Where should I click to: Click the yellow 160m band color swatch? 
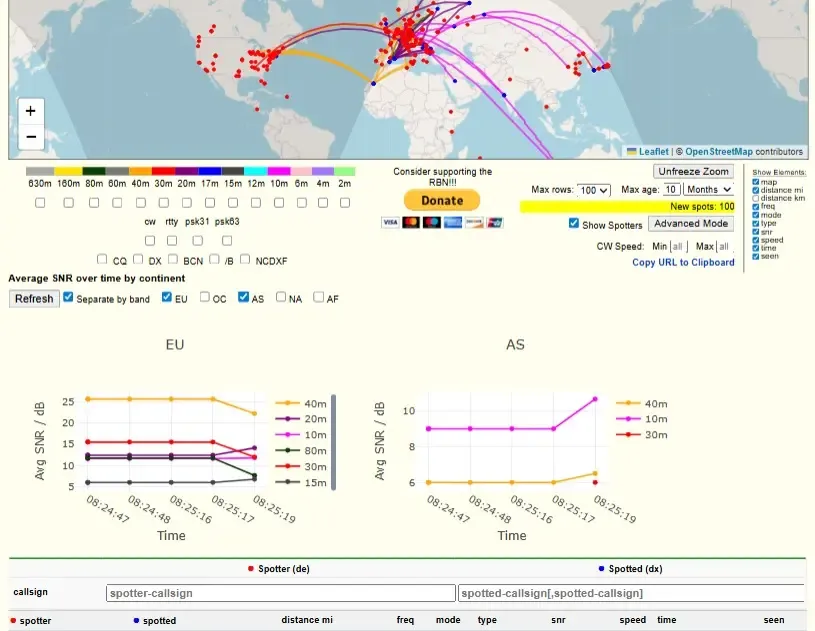69,172
